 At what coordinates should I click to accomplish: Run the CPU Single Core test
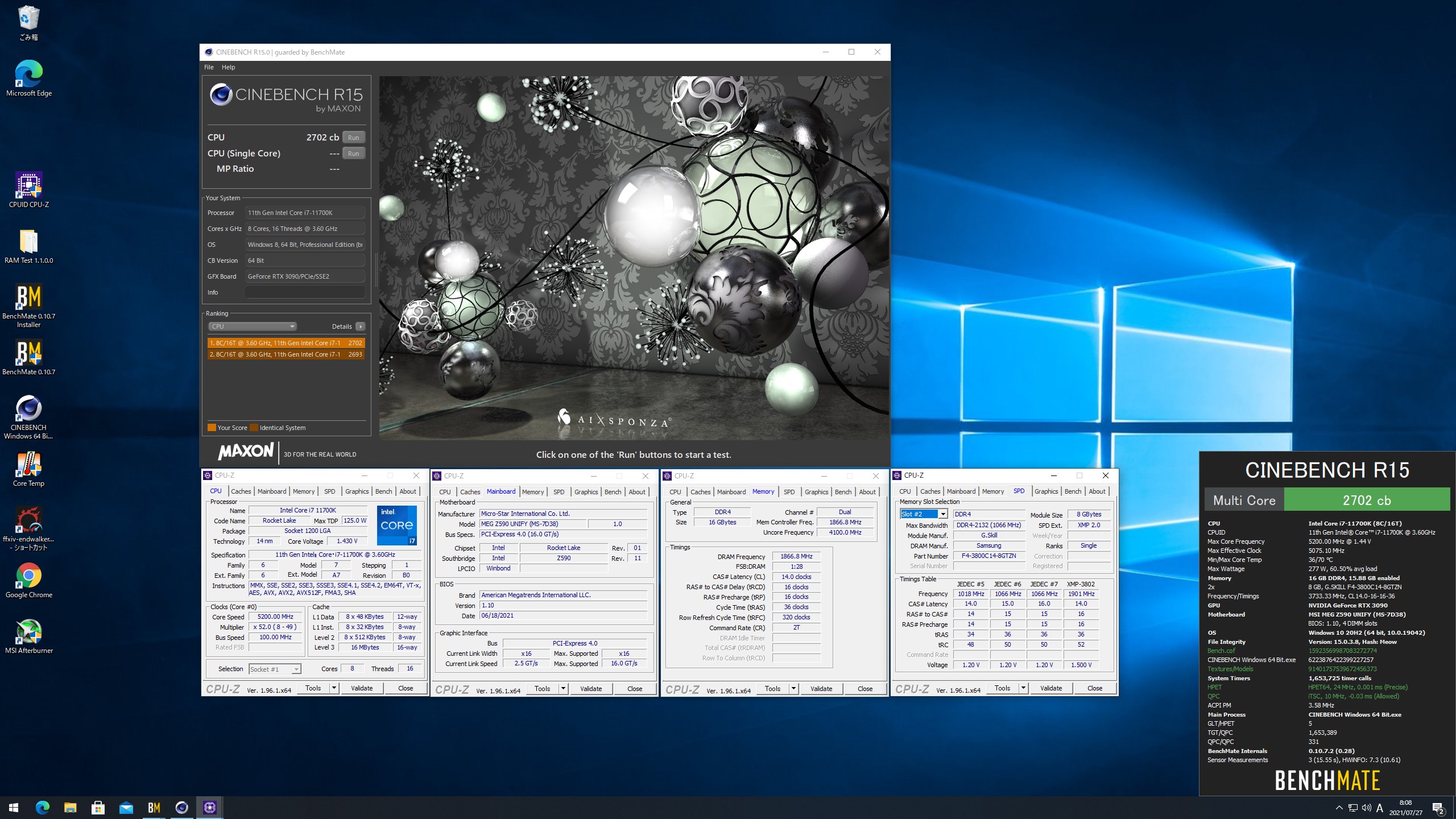point(353,154)
